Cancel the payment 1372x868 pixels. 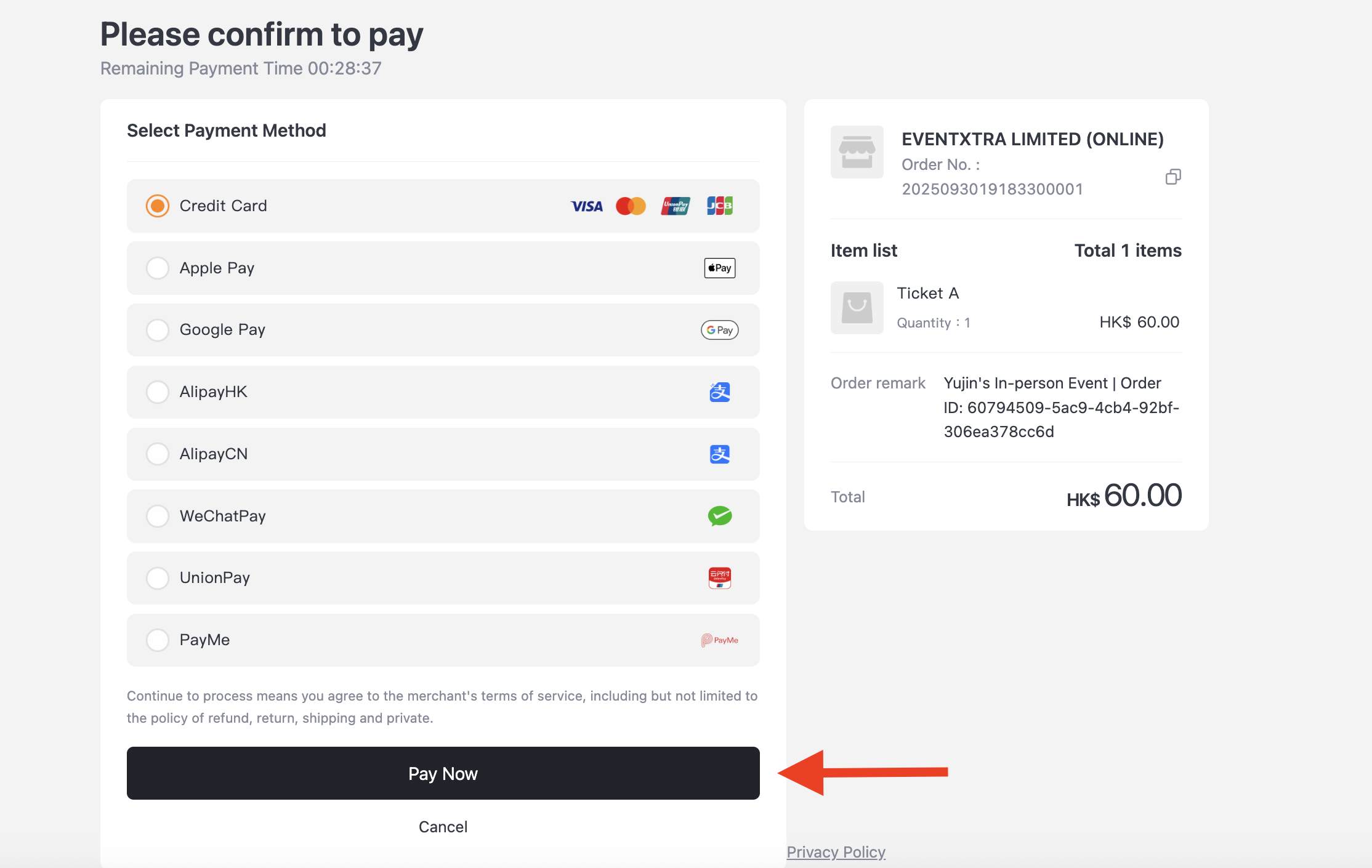(x=443, y=827)
